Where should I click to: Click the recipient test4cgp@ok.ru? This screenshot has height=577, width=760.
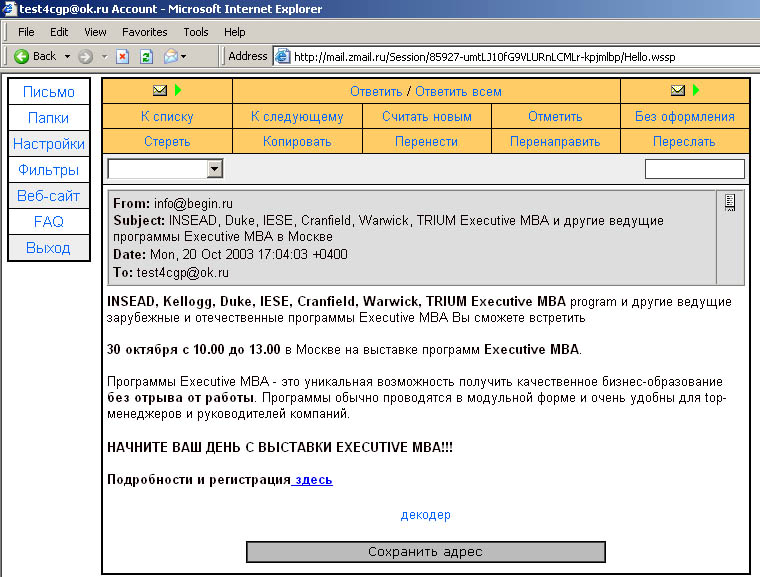tap(183, 272)
